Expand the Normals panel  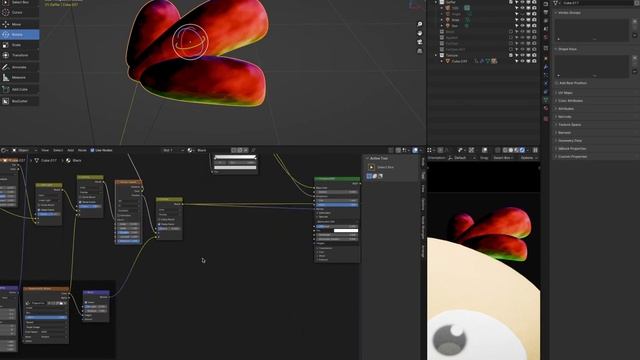(565, 117)
